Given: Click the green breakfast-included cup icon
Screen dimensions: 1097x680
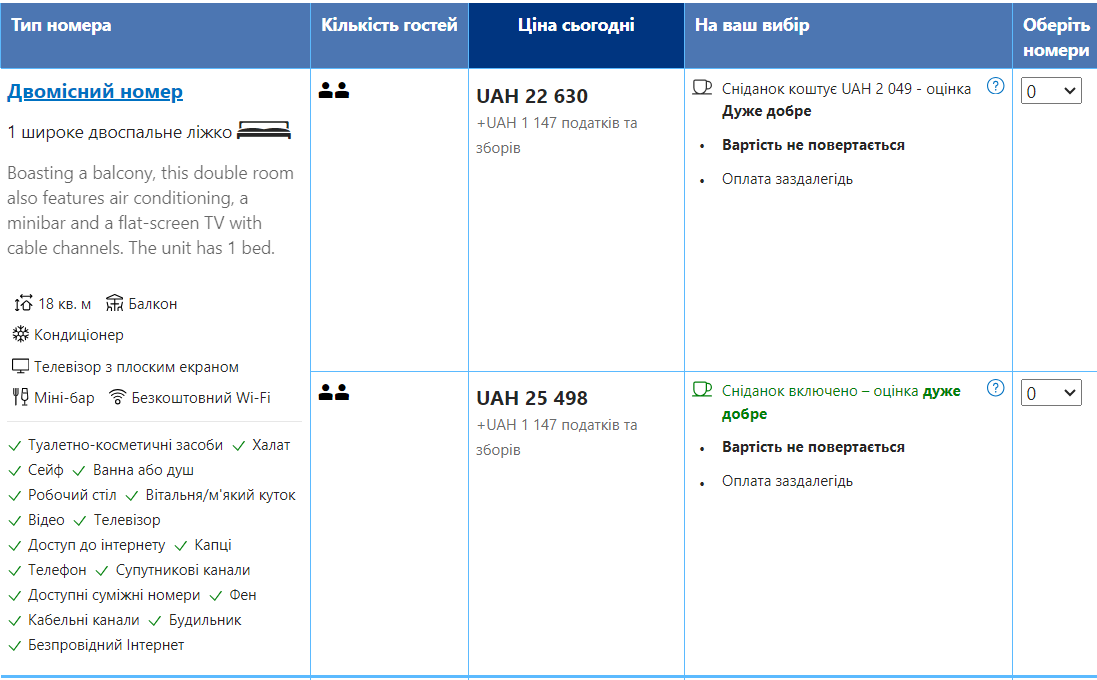Looking at the screenshot, I should (702, 389).
